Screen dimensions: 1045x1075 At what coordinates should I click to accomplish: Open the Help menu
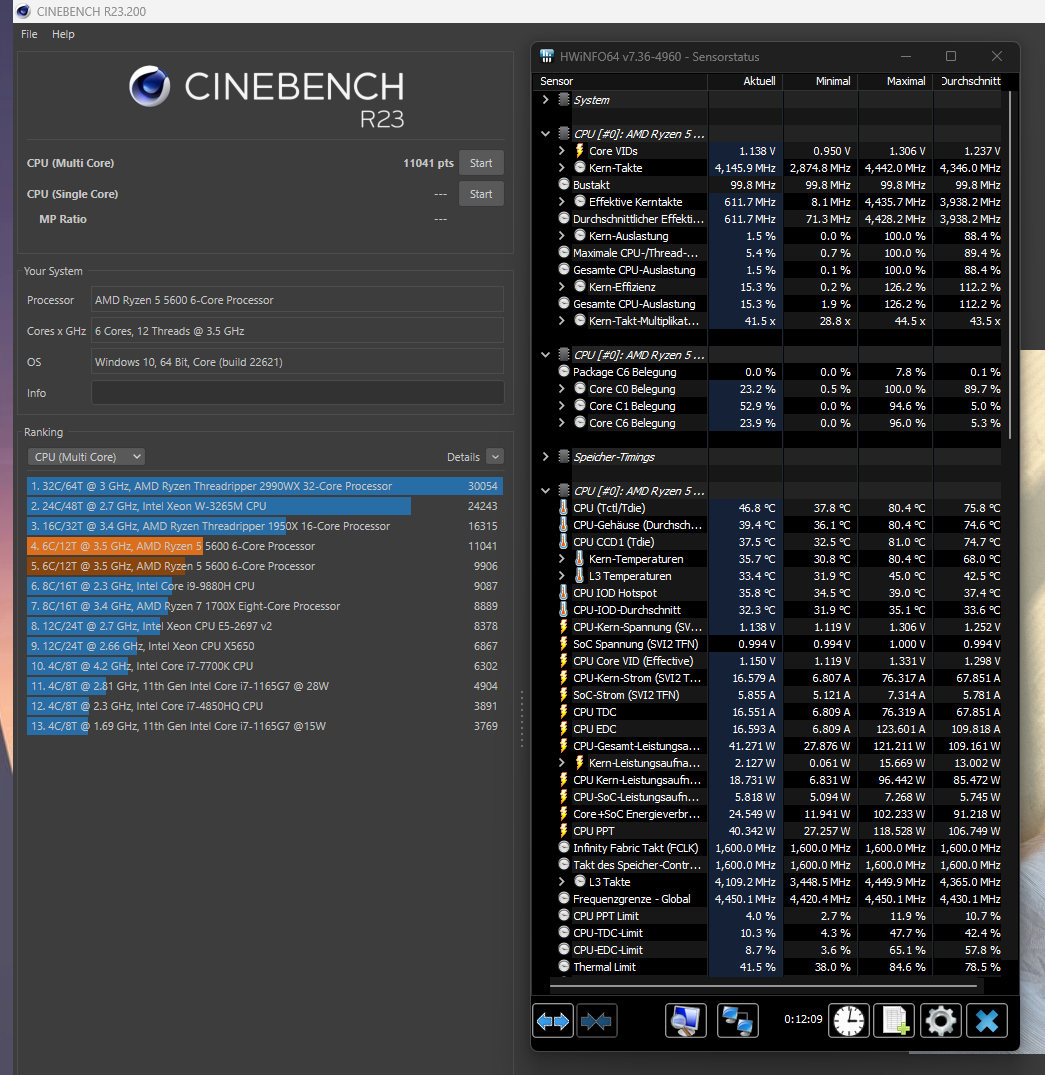63,34
